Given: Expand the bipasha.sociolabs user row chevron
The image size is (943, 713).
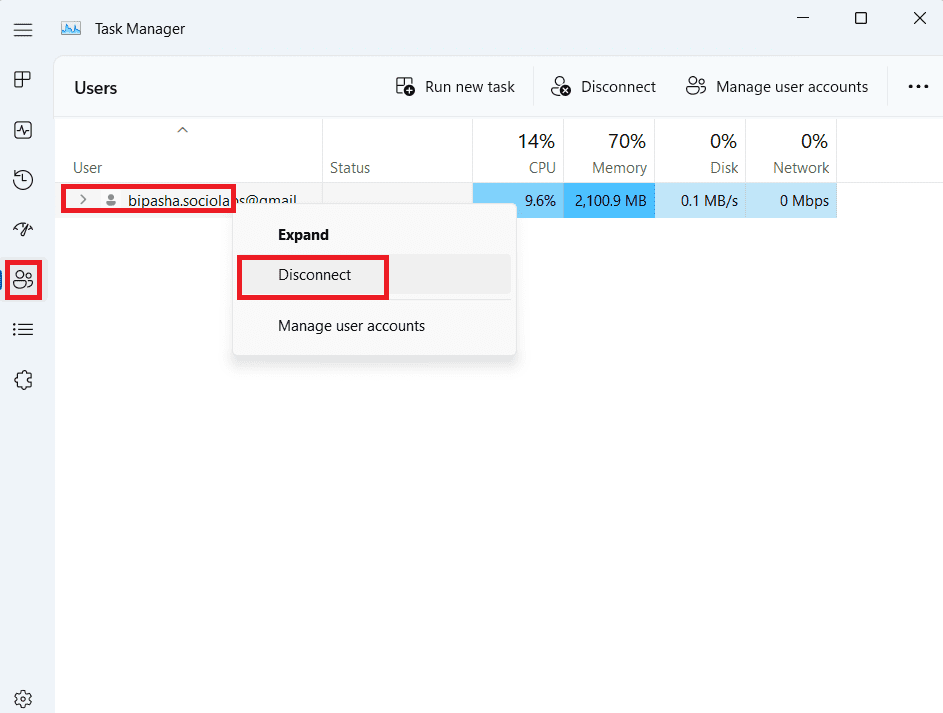Looking at the screenshot, I should pyautogui.click(x=84, y=200).
